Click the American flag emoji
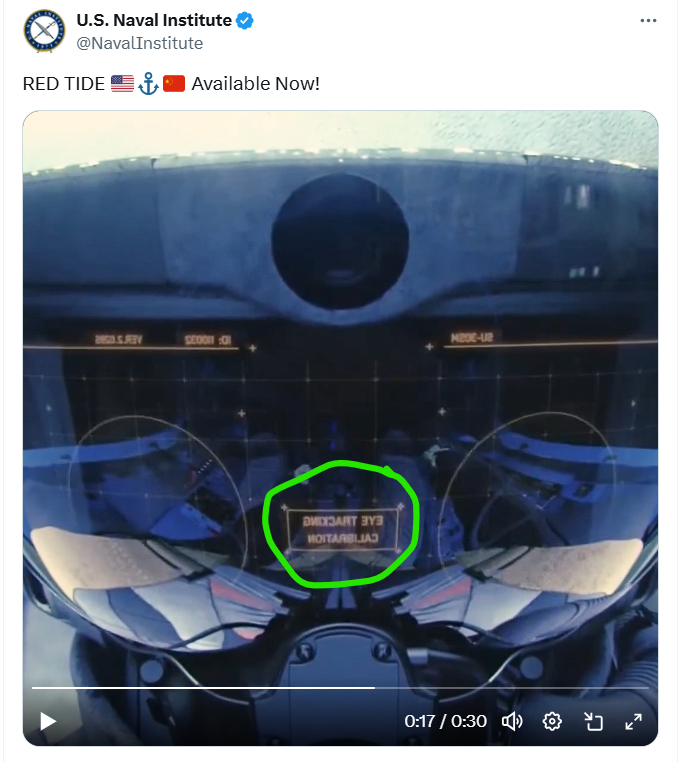The height and width of the screenshot is (762, 698). click(x=122, y=84)
